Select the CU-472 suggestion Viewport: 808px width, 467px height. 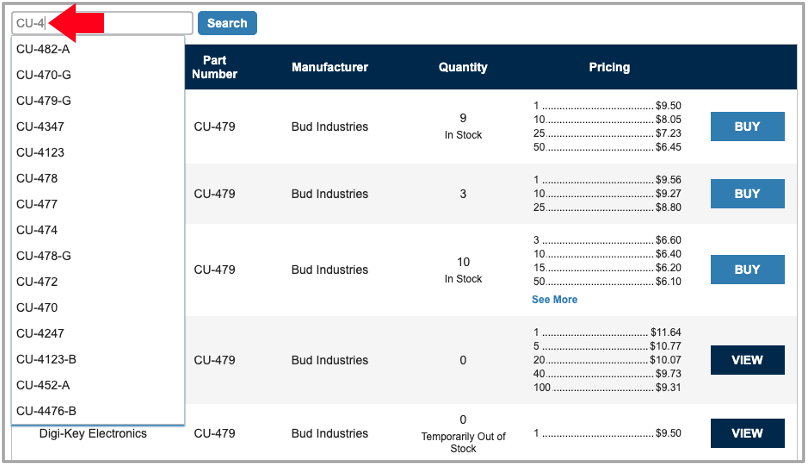(37, 282)
